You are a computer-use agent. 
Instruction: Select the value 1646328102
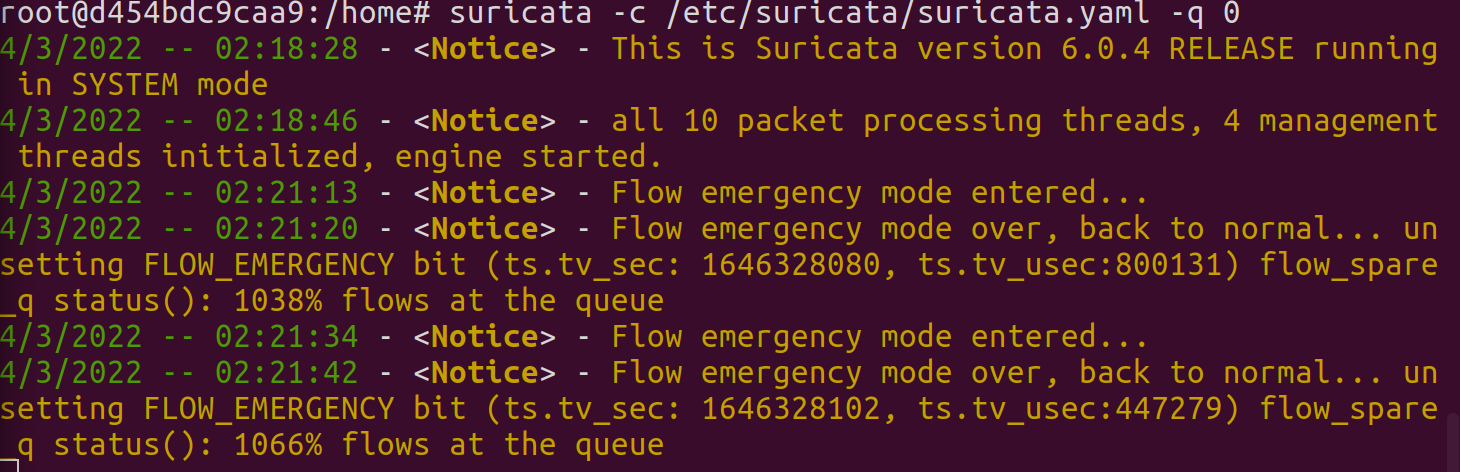791,409
